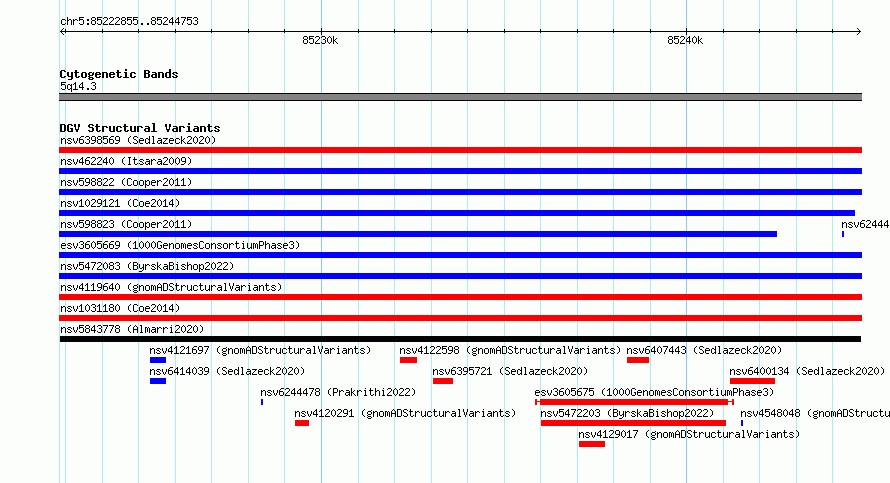
Task: Select the esv3605669 blue variant bar
Action: (x=460, y=255)
